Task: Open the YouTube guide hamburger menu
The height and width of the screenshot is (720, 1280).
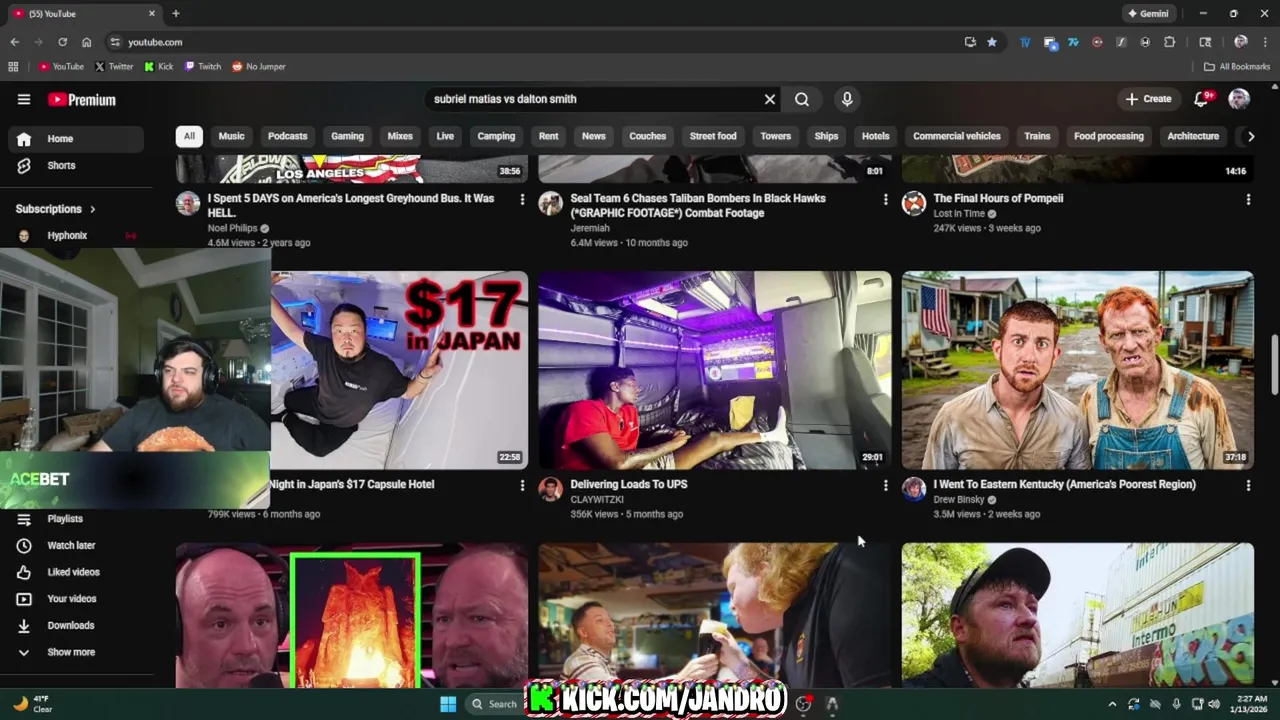Action: point(24,99)
